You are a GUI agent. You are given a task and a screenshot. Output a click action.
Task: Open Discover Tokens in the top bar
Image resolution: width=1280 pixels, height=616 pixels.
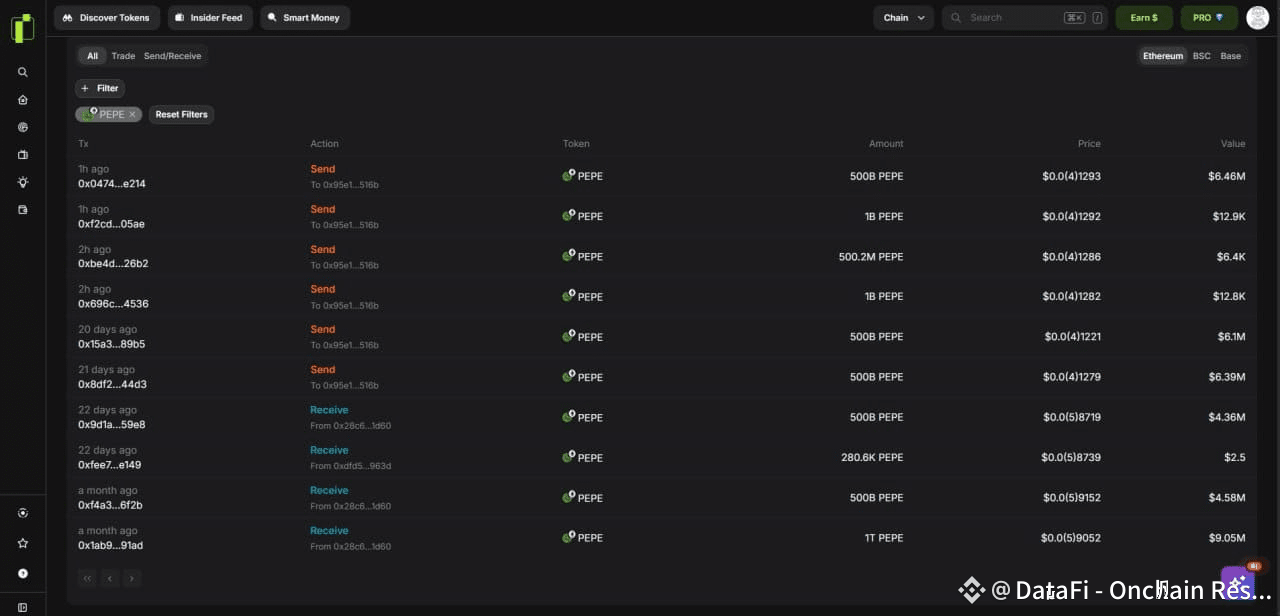click(105, 17)
